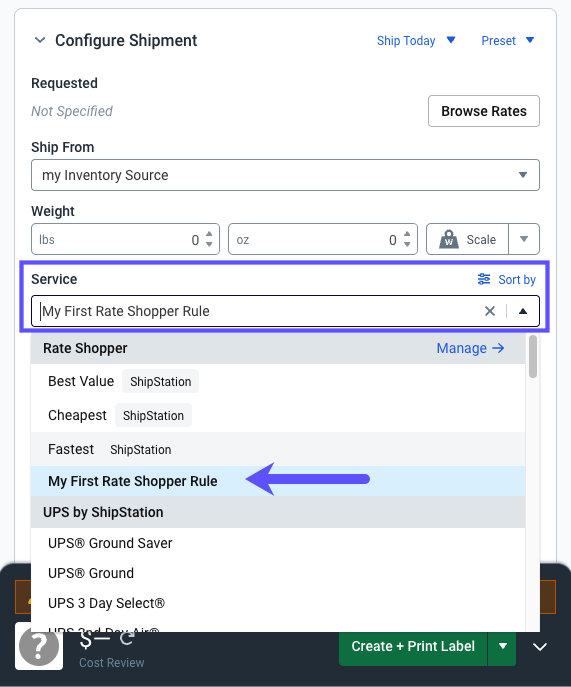Open the Scale options dropdown arrow
The height and width of the screenshot is (687, 571).
click(524, 239)
